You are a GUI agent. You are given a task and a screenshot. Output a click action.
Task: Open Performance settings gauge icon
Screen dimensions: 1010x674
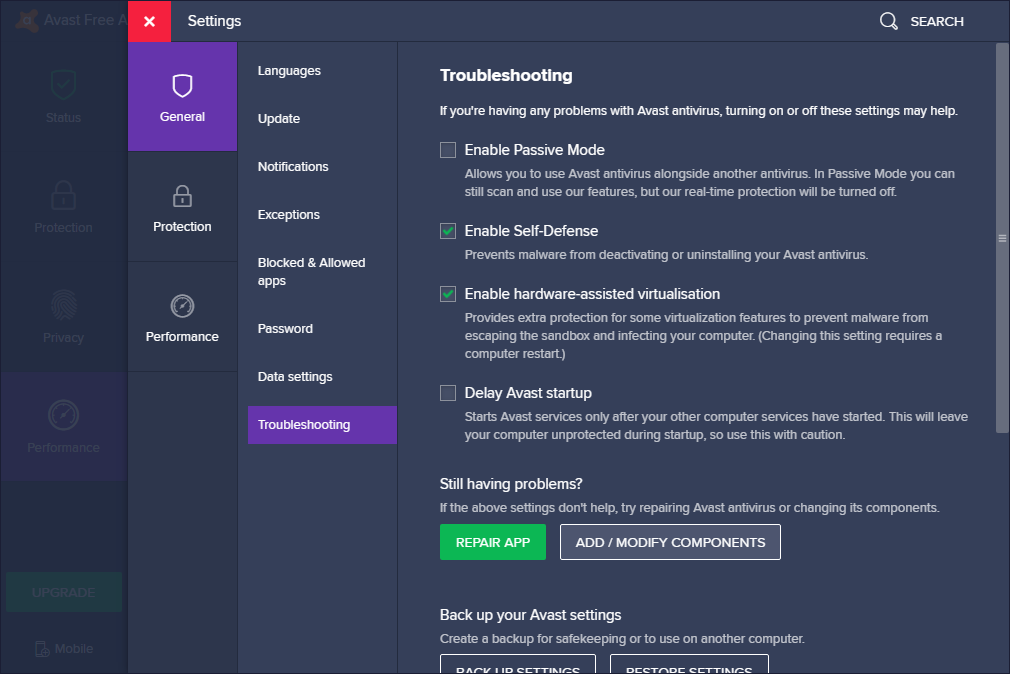(182, 306)
